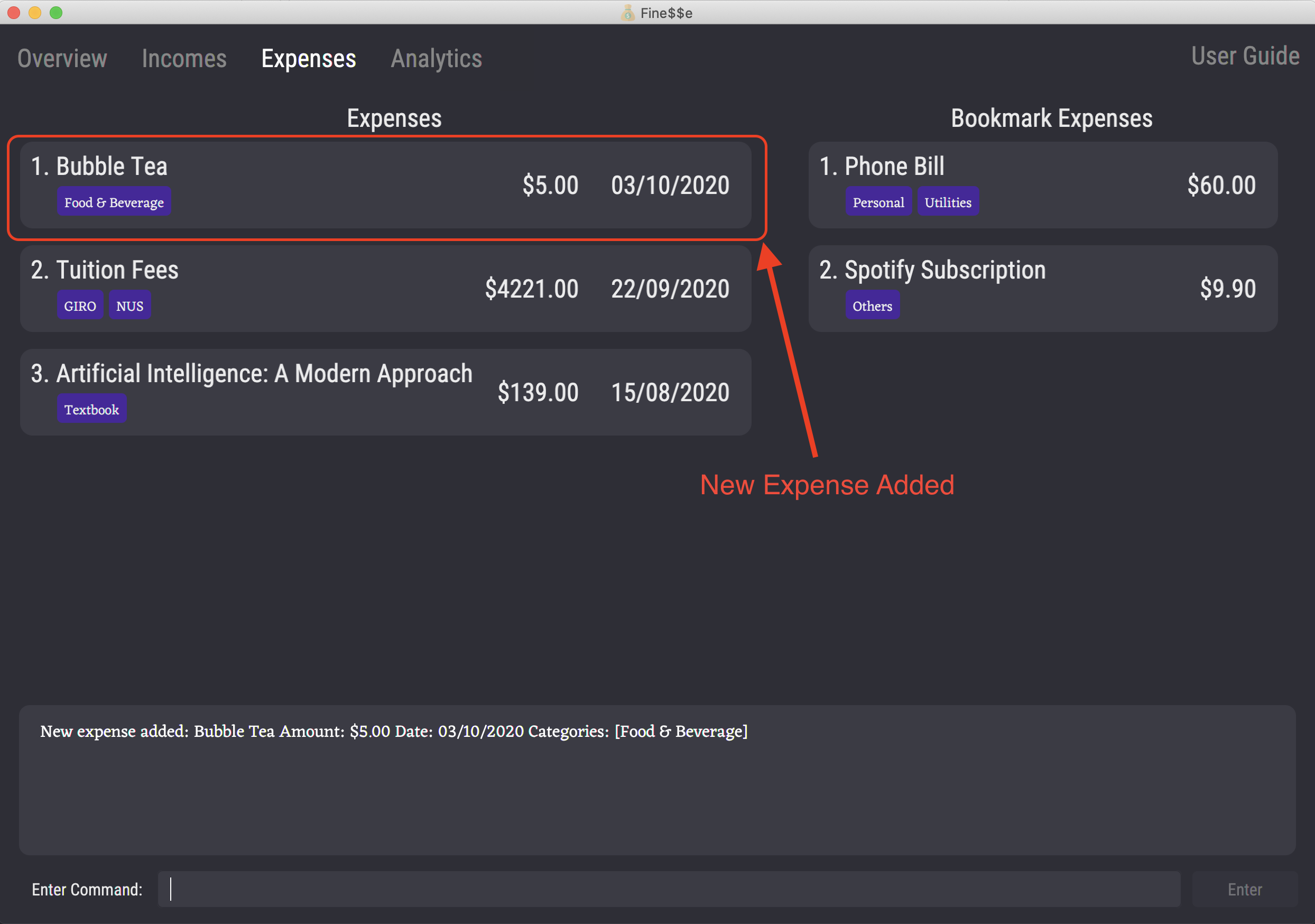The width and height of the screenshot is (1315, 924).
Task: Click the date 15/08/2020
Action: pos(670,393)
